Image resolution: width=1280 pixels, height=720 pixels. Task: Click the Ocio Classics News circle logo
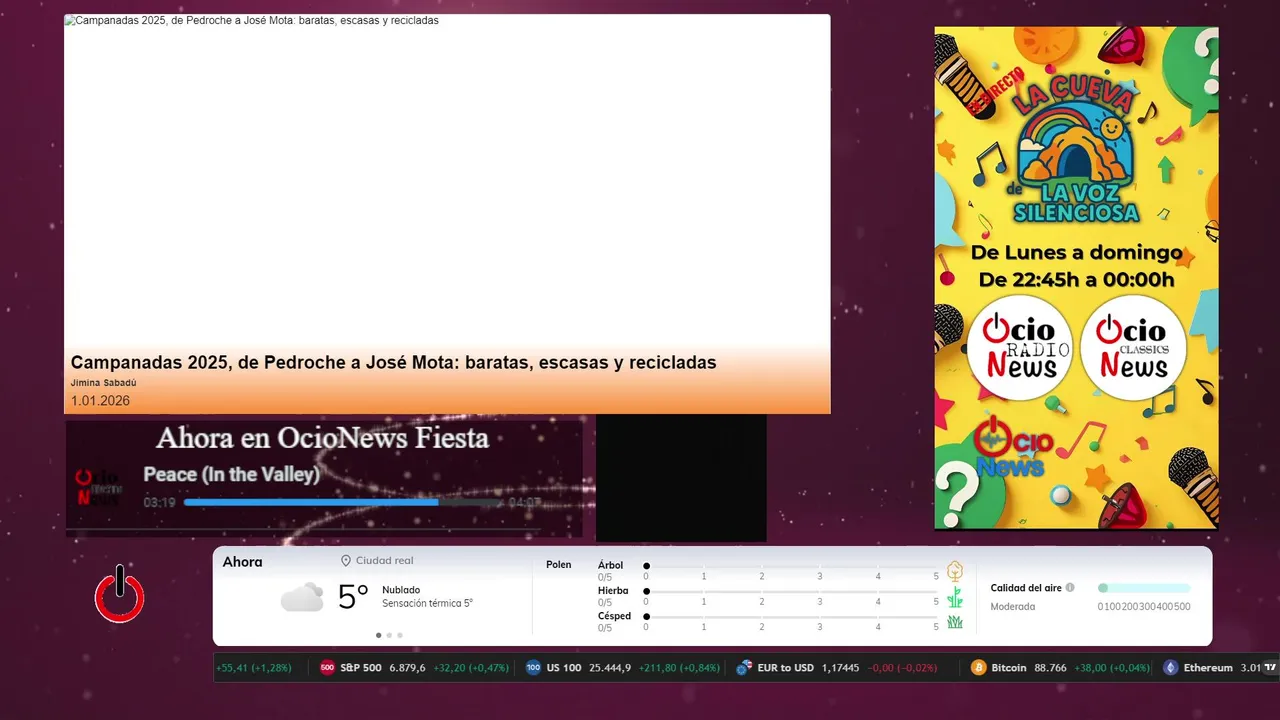[x=1133, y=348]
